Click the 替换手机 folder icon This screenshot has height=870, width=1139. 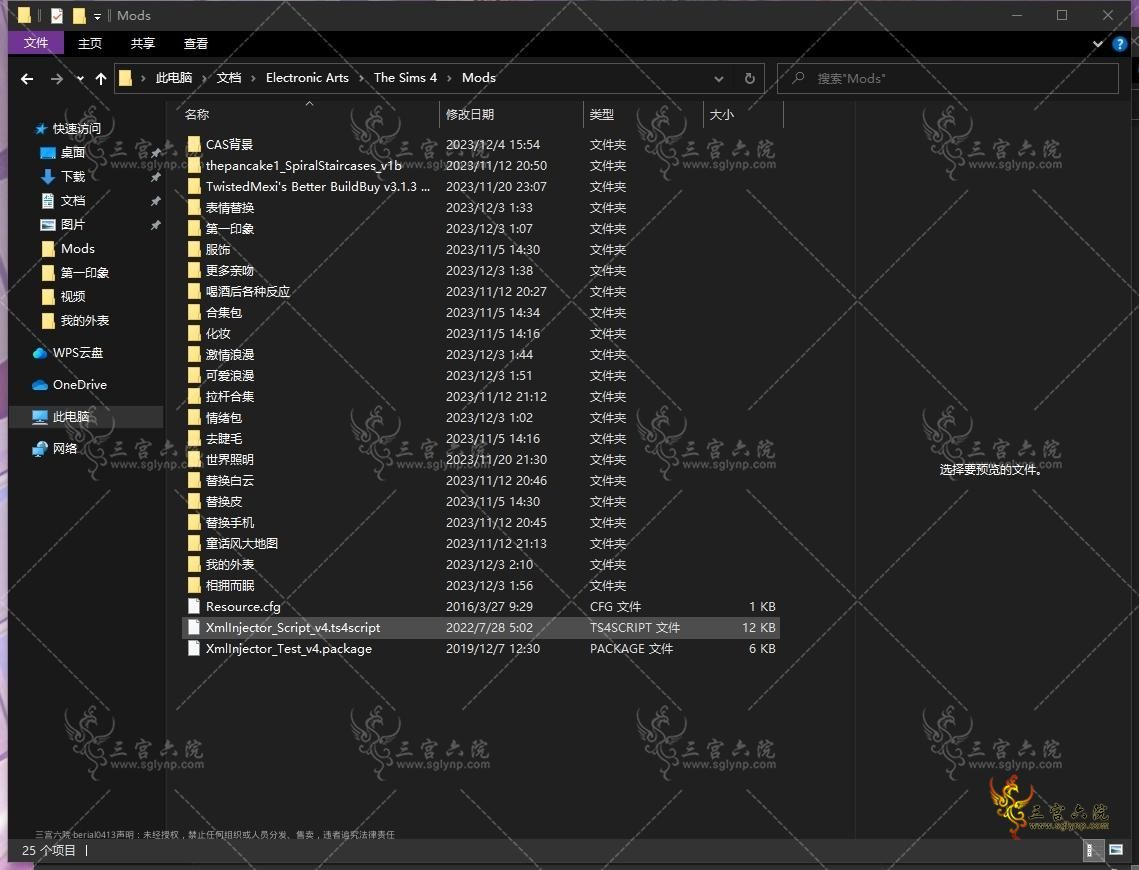[193, 523]
